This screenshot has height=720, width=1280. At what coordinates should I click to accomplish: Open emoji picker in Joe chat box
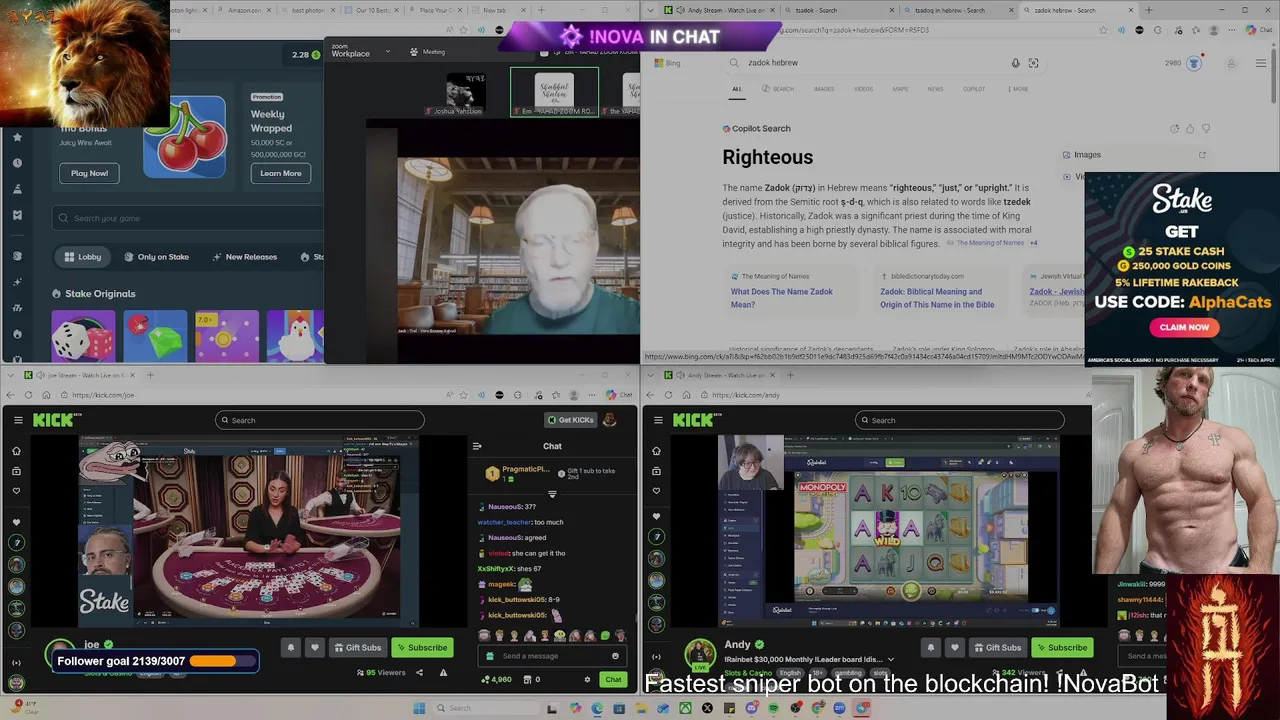pos(615,656)
